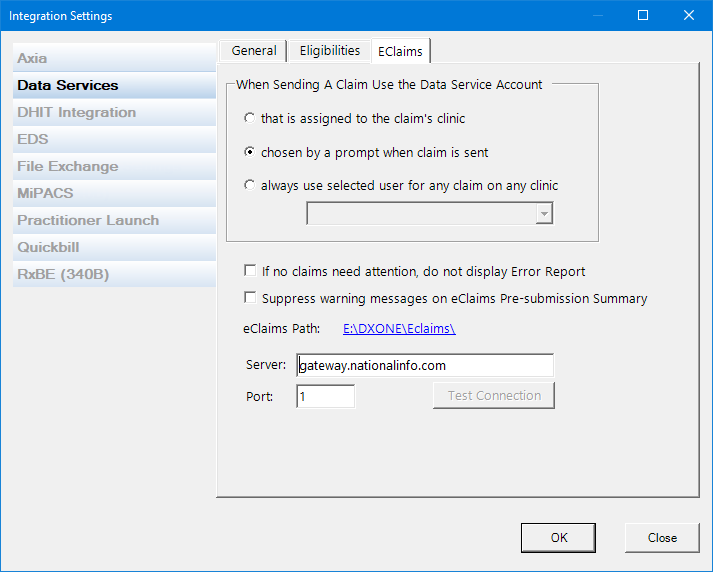Viewport: 713px width, 572px height.
Task: Choose 'assigned to the claim's clinic' option
Action: [x=249, y=119]
